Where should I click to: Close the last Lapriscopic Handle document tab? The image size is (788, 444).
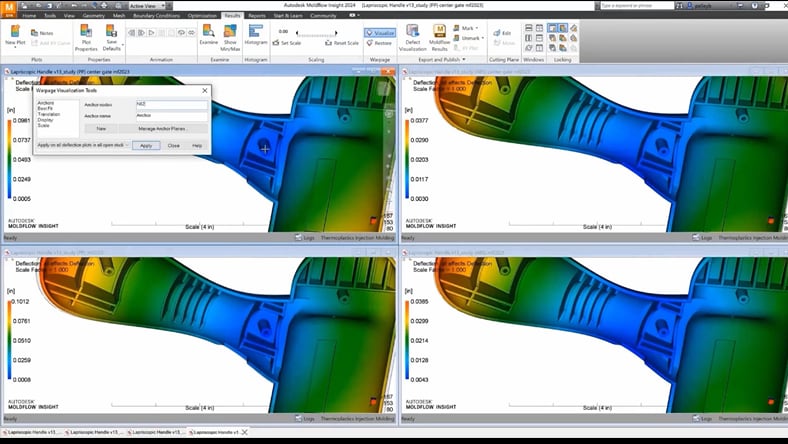[245, 432]
